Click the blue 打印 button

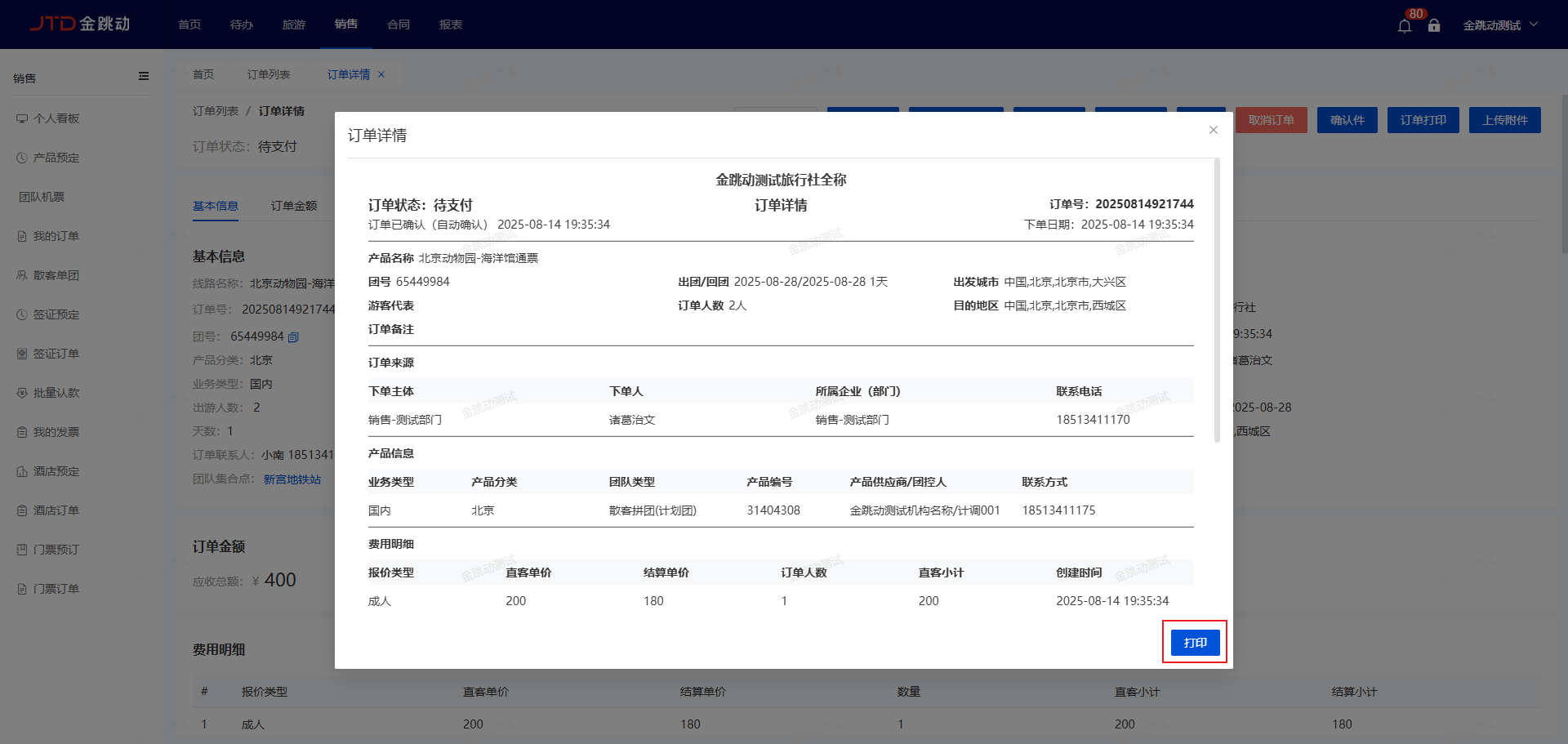[1195, 643]
